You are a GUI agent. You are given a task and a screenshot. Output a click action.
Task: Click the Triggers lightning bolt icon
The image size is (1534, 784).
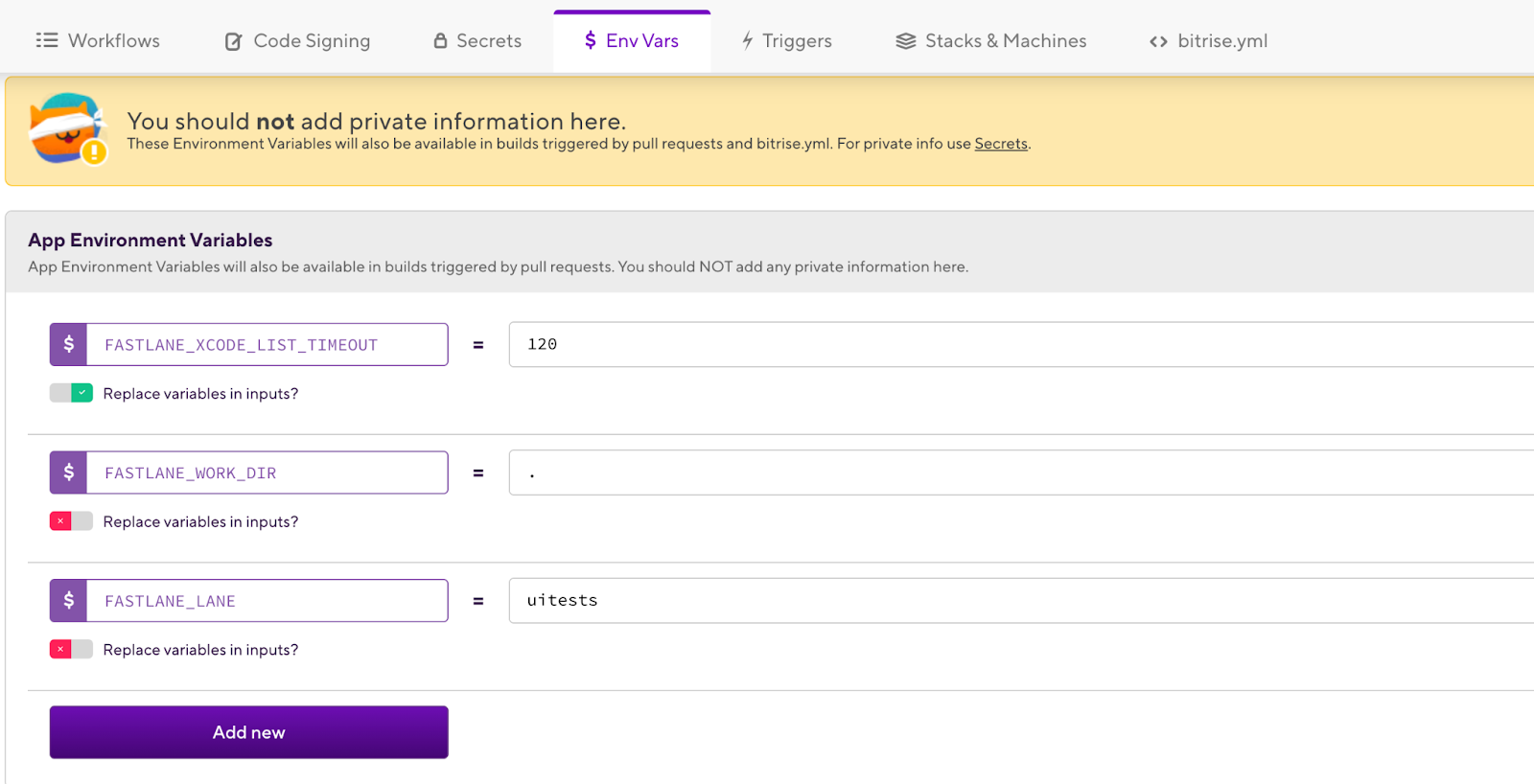pyautogui.click(x=747, y=40)
